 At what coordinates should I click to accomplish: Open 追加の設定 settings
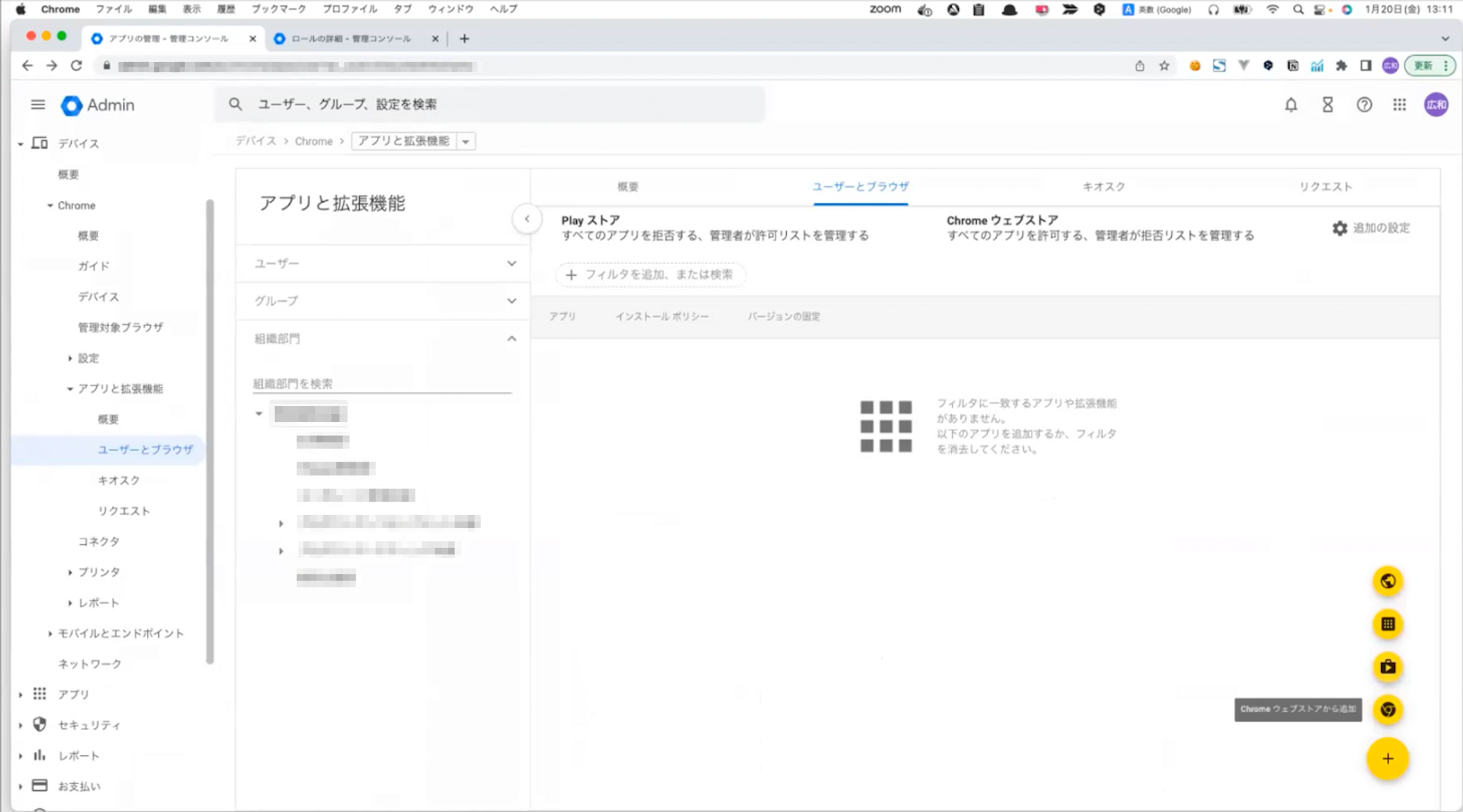(1371, 228)
